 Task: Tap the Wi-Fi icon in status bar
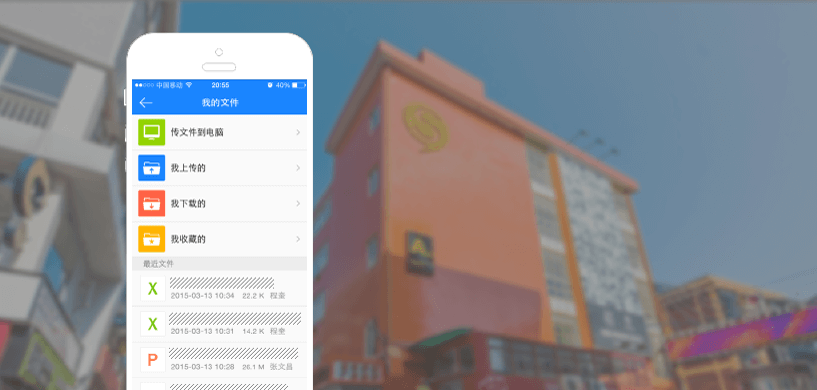click(189, 85)
